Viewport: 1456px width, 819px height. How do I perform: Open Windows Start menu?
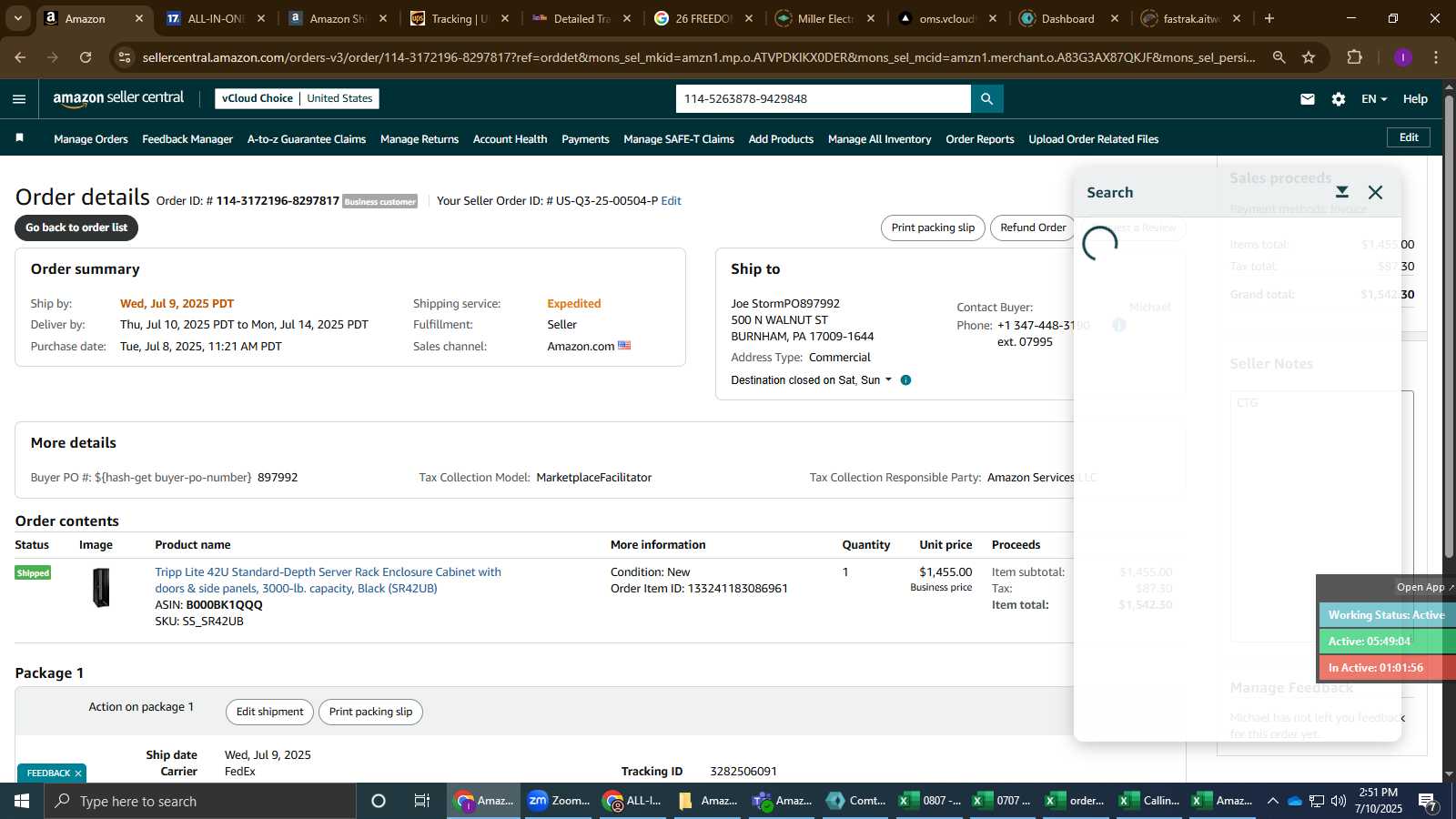[x=22, y=801]
